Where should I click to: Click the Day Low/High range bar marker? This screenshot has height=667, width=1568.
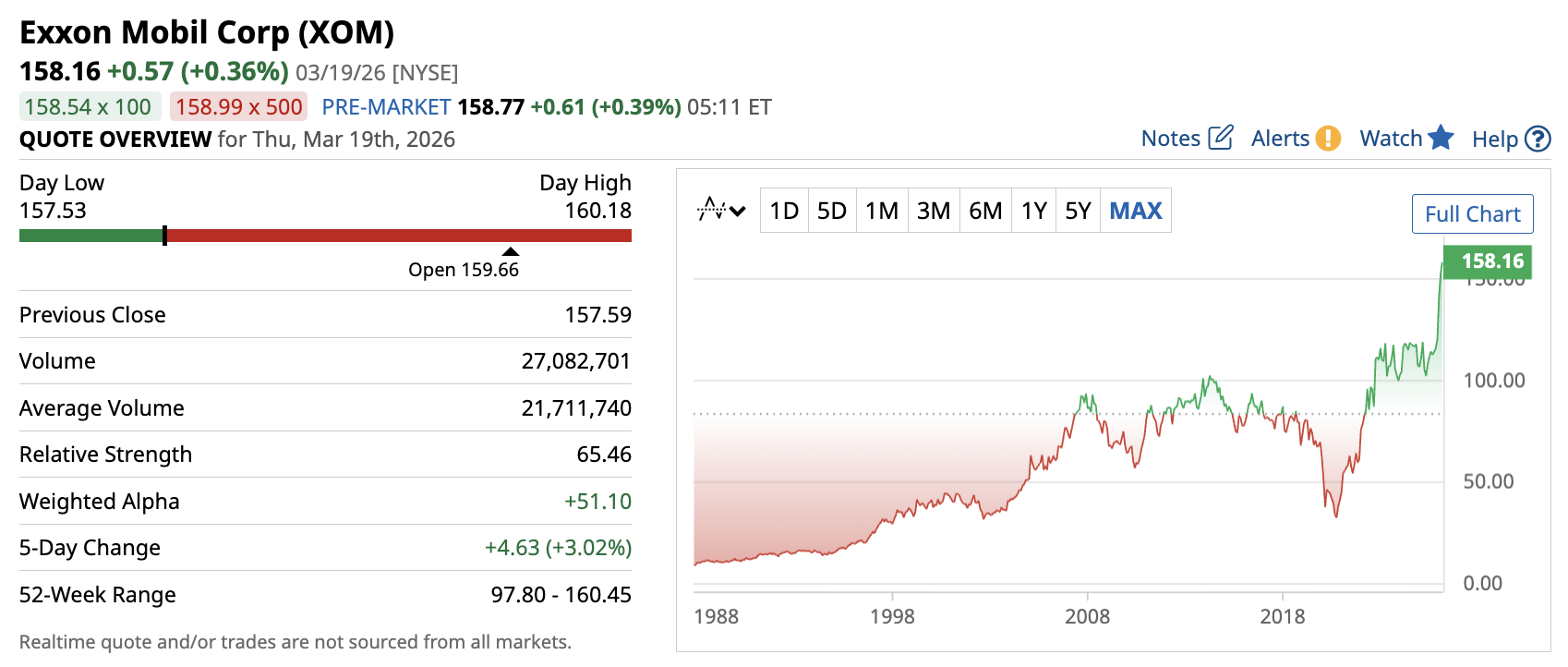click(164, 236)
